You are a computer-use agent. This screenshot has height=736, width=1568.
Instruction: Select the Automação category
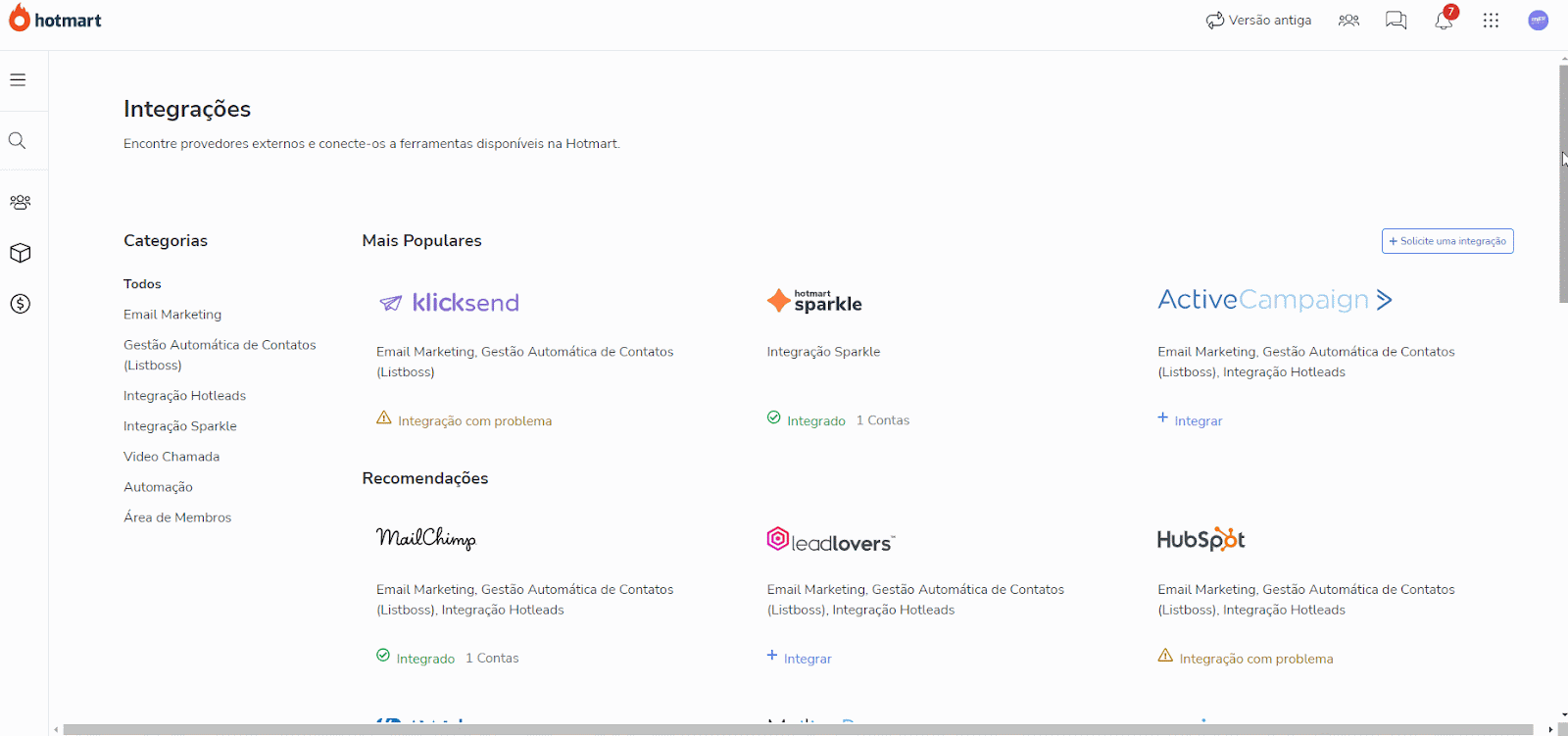(158, 487)
